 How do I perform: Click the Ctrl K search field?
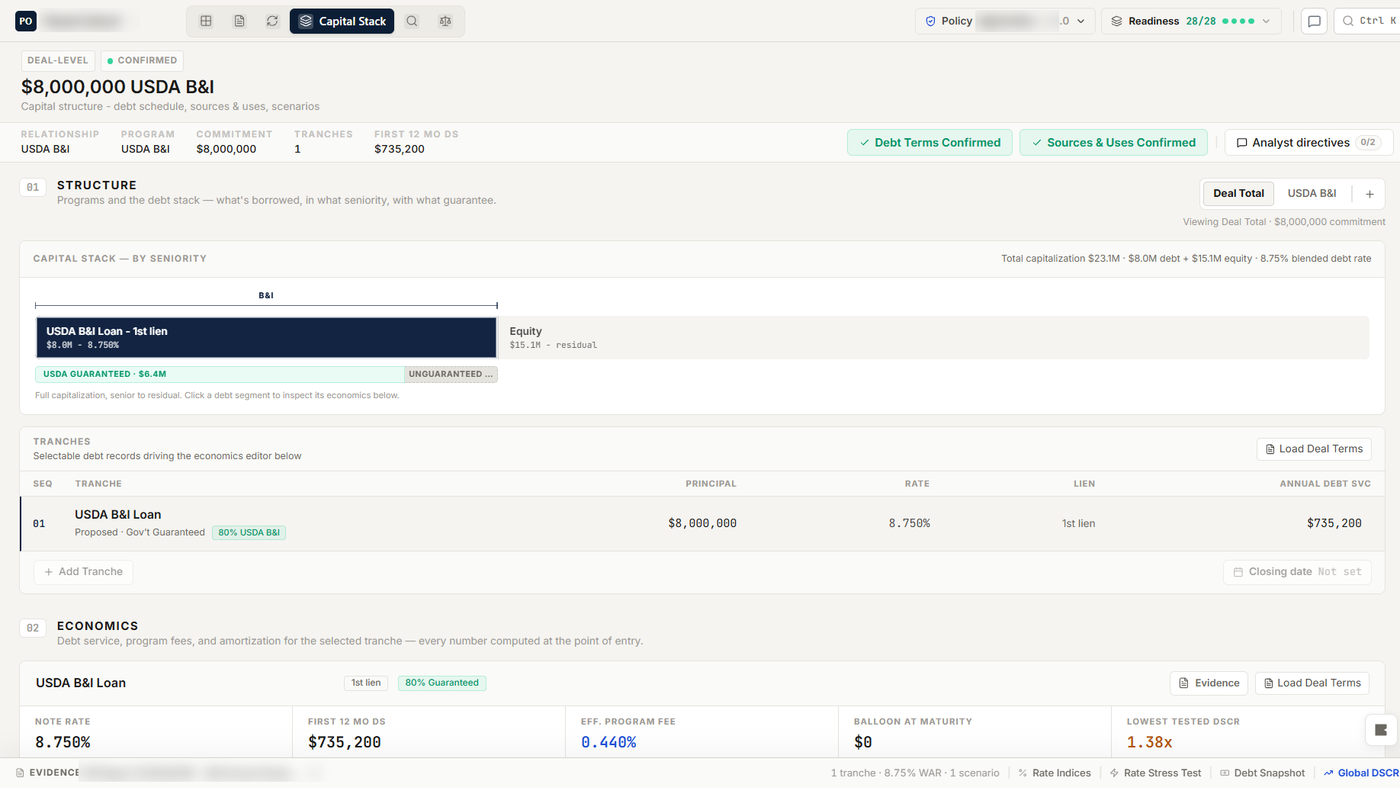[x=1367, y=21]
